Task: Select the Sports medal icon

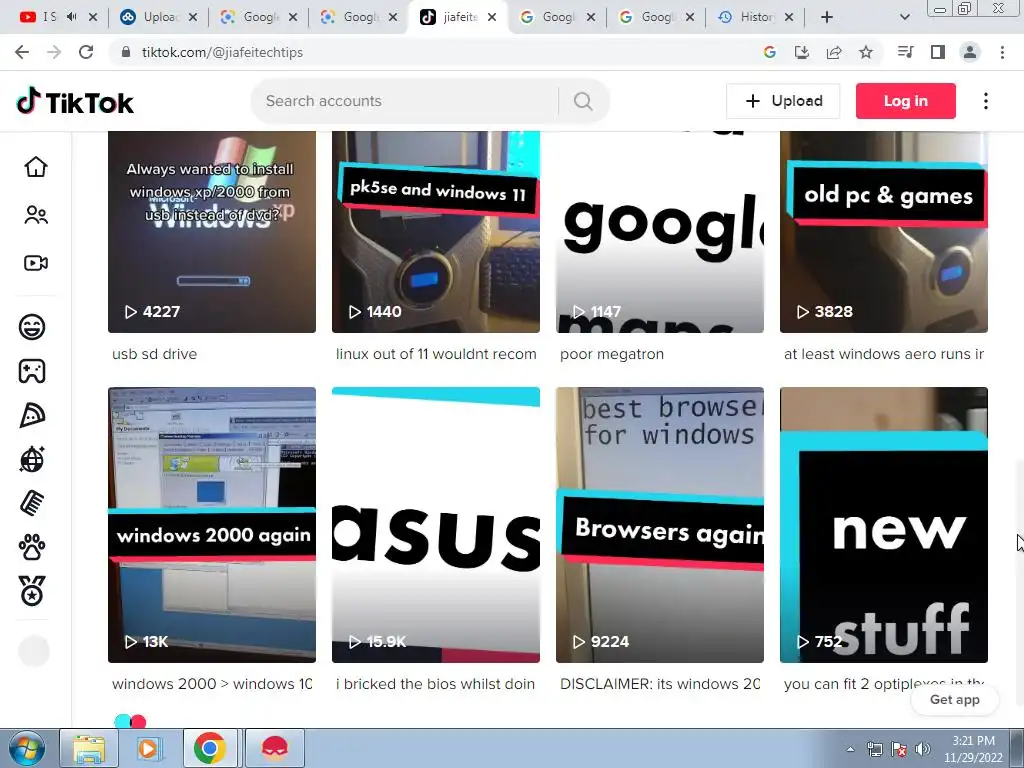Action: coord(32,591)
